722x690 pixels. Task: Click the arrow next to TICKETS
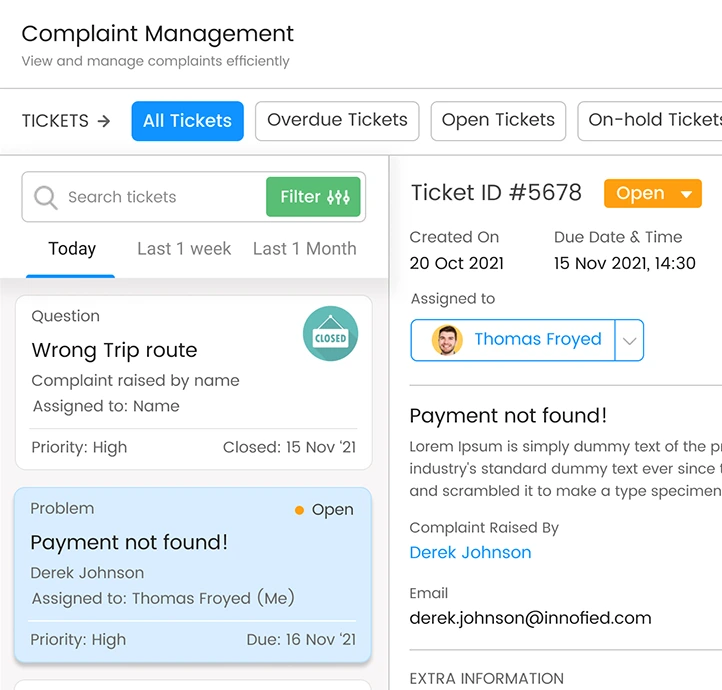(104, 121)
